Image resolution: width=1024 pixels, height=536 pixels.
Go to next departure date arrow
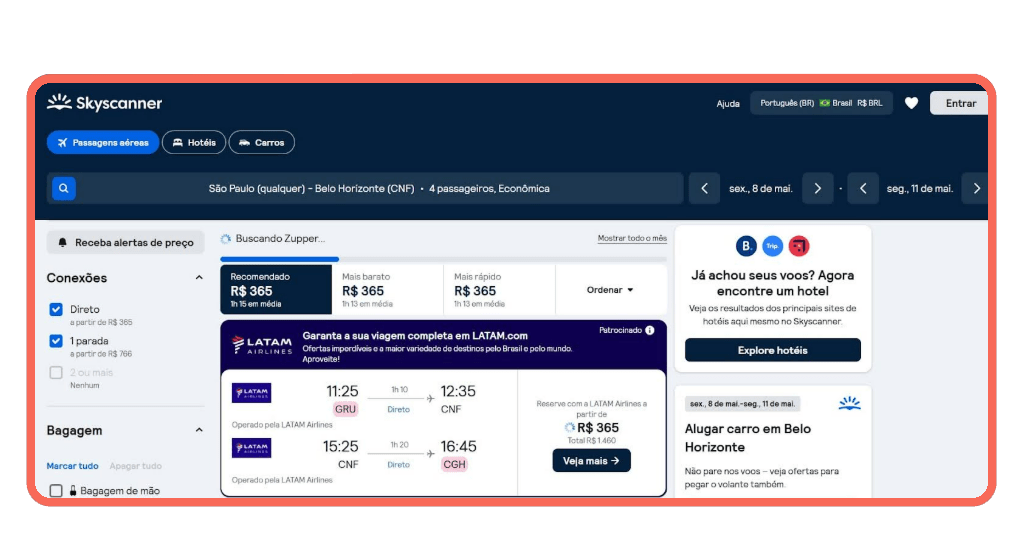click(x=817, y=188)
